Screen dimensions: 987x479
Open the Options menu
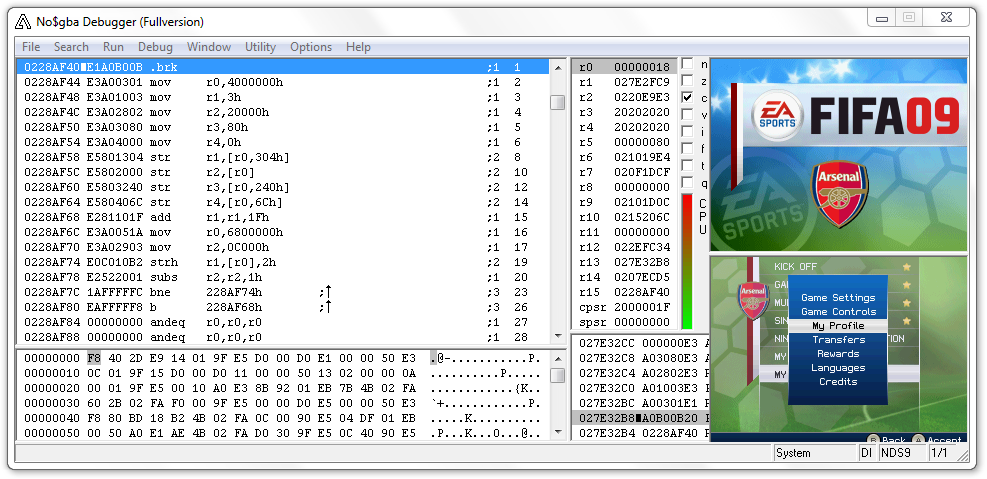311,47
